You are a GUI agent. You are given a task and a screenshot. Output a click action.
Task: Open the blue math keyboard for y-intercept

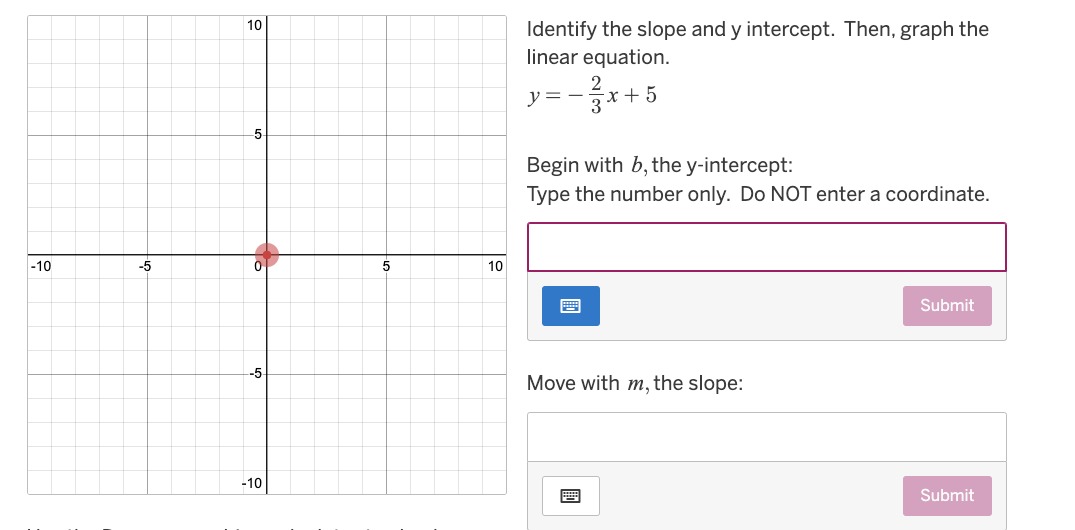(570, 306)
